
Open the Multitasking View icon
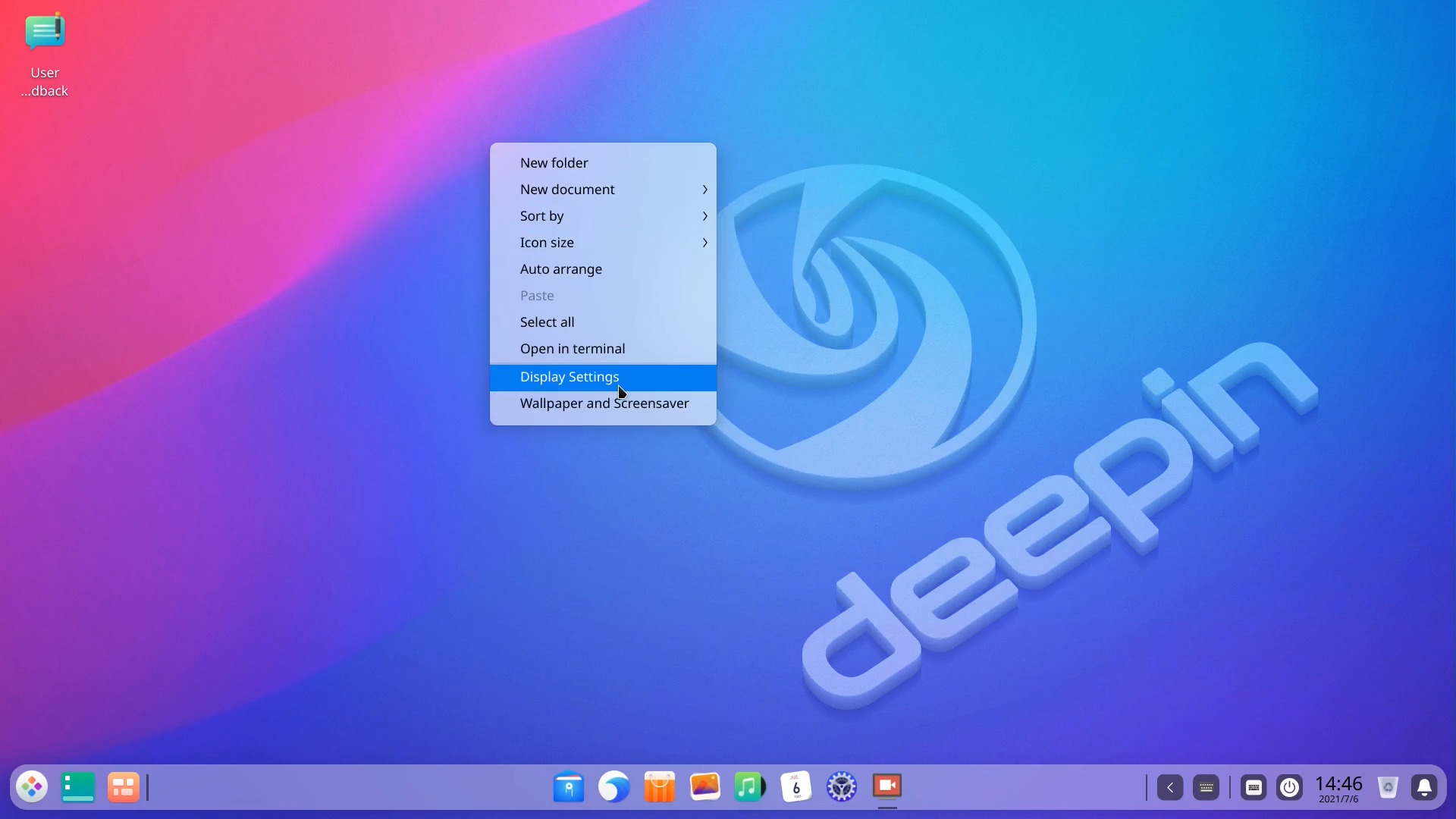[122, 787]
